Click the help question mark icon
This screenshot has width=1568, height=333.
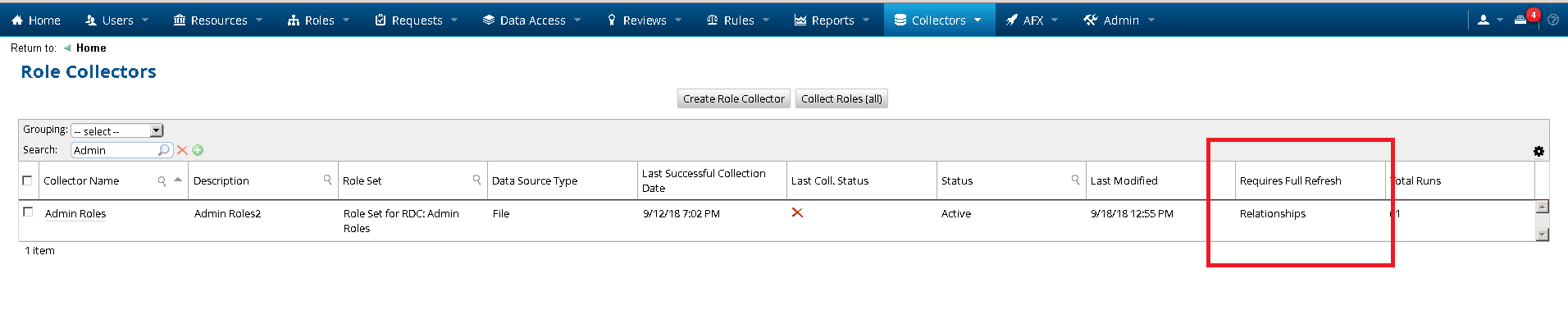[x=1552, y=20]
